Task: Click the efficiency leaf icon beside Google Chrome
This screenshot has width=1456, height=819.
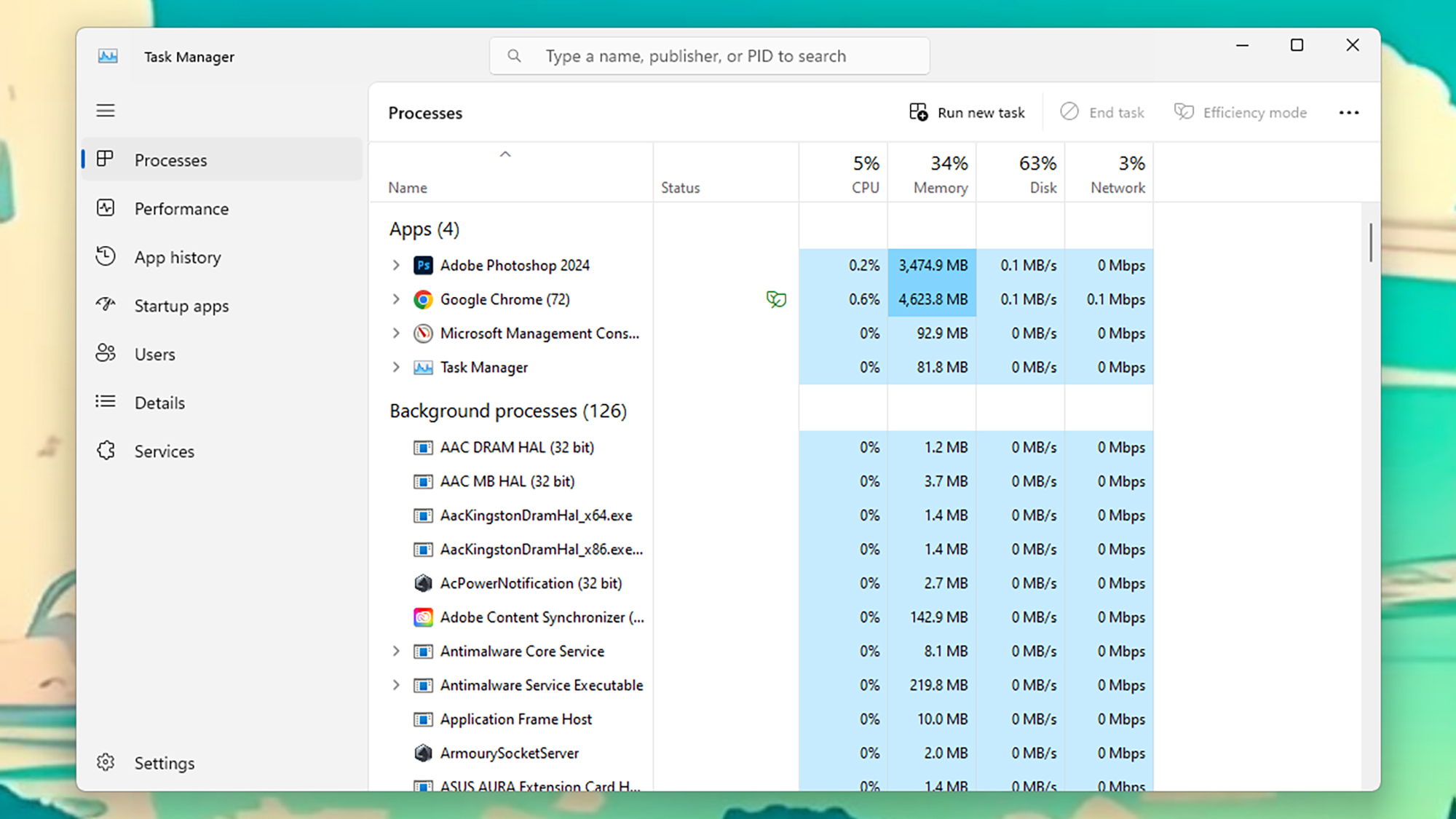Action: coord(775,299)
